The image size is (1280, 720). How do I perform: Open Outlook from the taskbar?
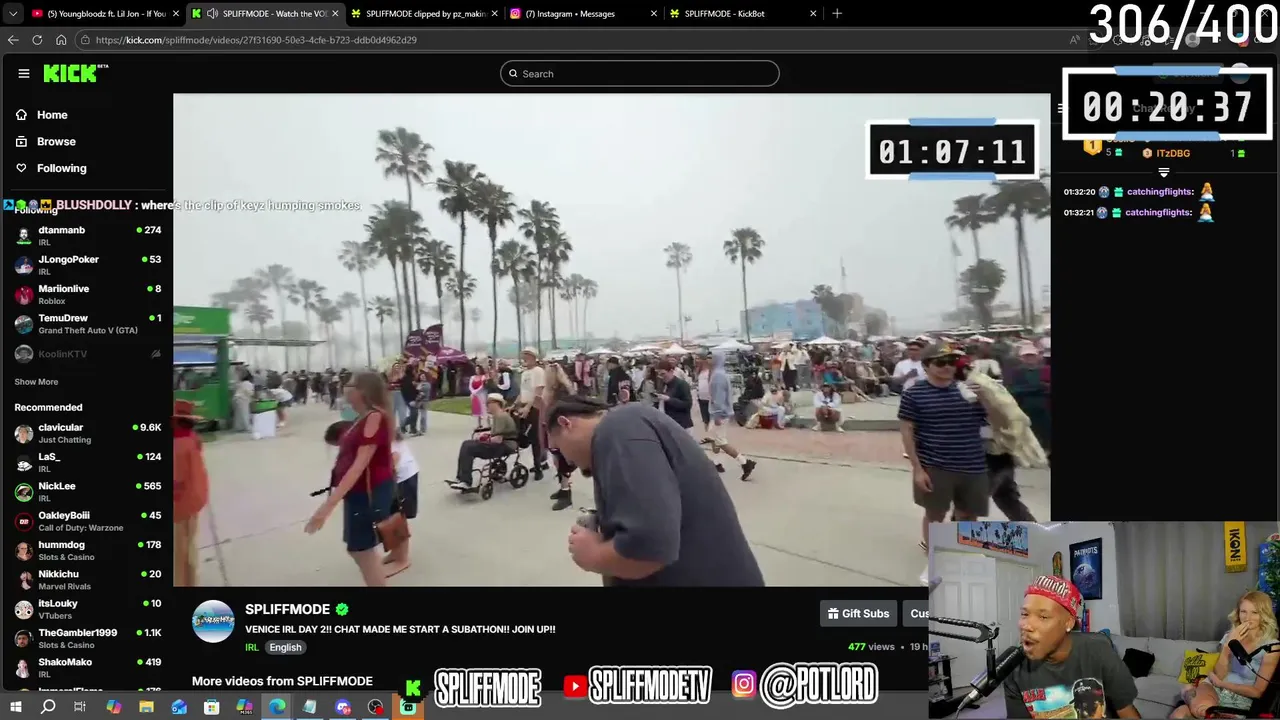[179, 707]
